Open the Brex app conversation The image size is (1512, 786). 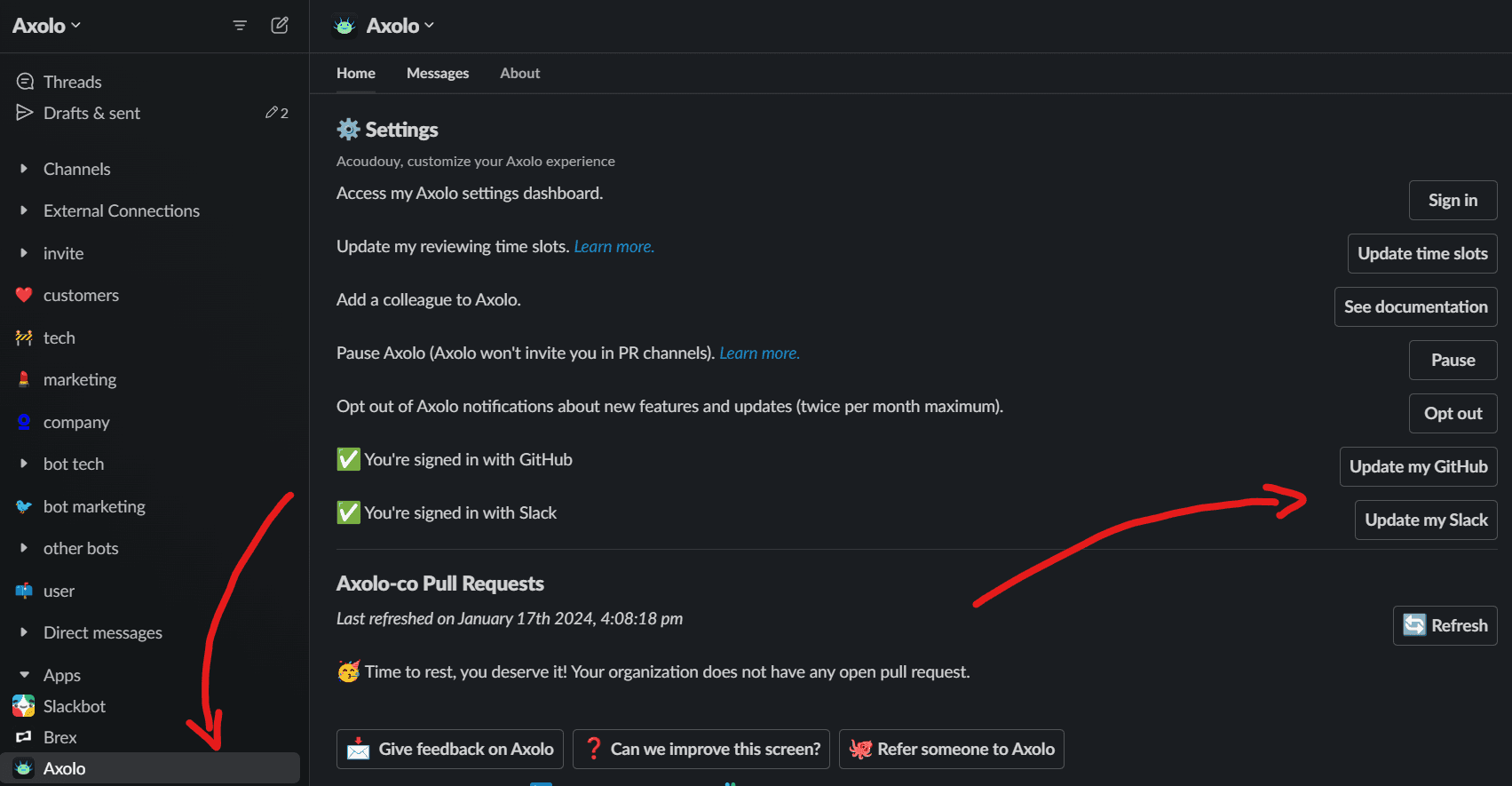click(59, 737)
